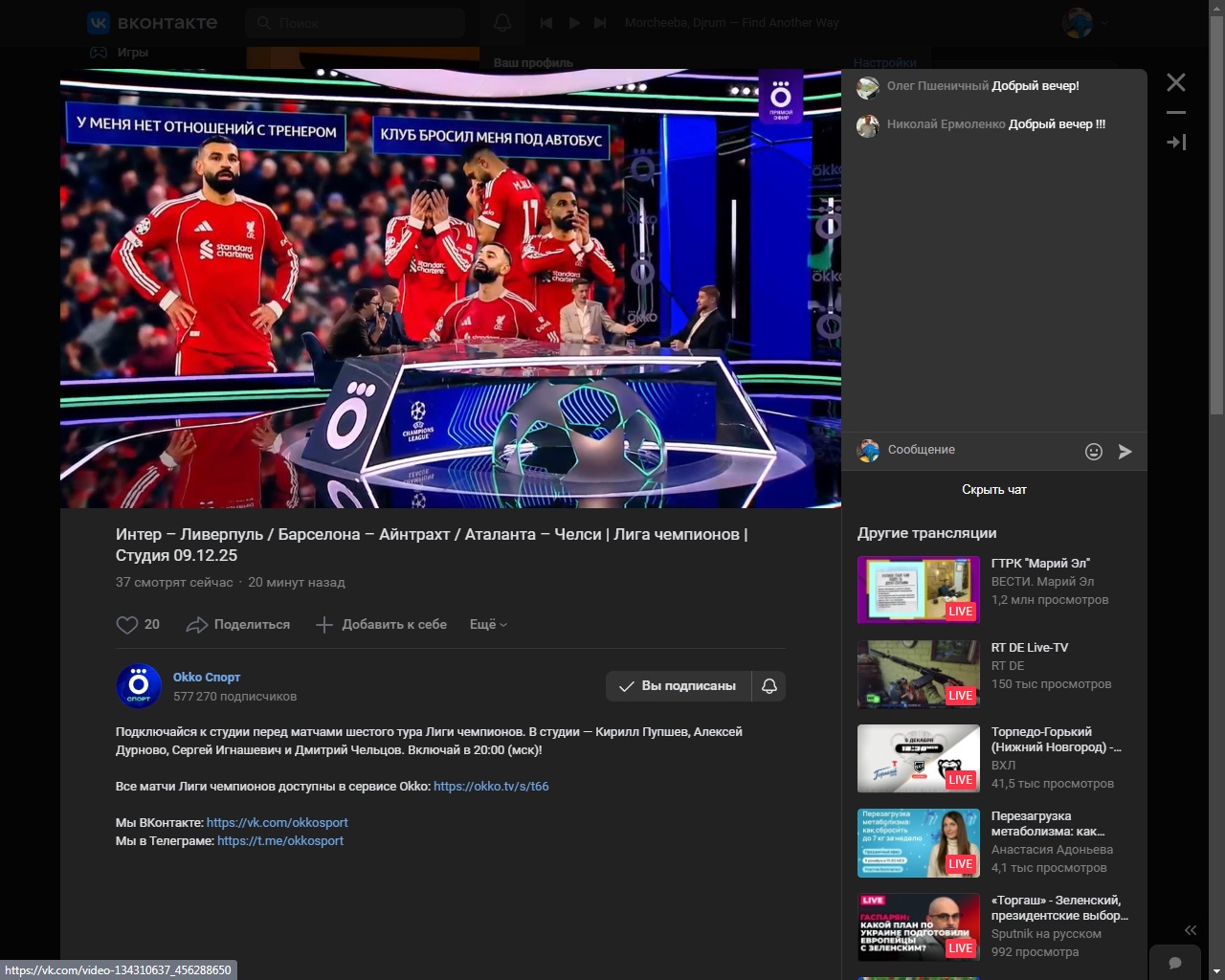Click the Поиск search field
This screenshot has width=1225, height=980.
(x=355, y=23)
